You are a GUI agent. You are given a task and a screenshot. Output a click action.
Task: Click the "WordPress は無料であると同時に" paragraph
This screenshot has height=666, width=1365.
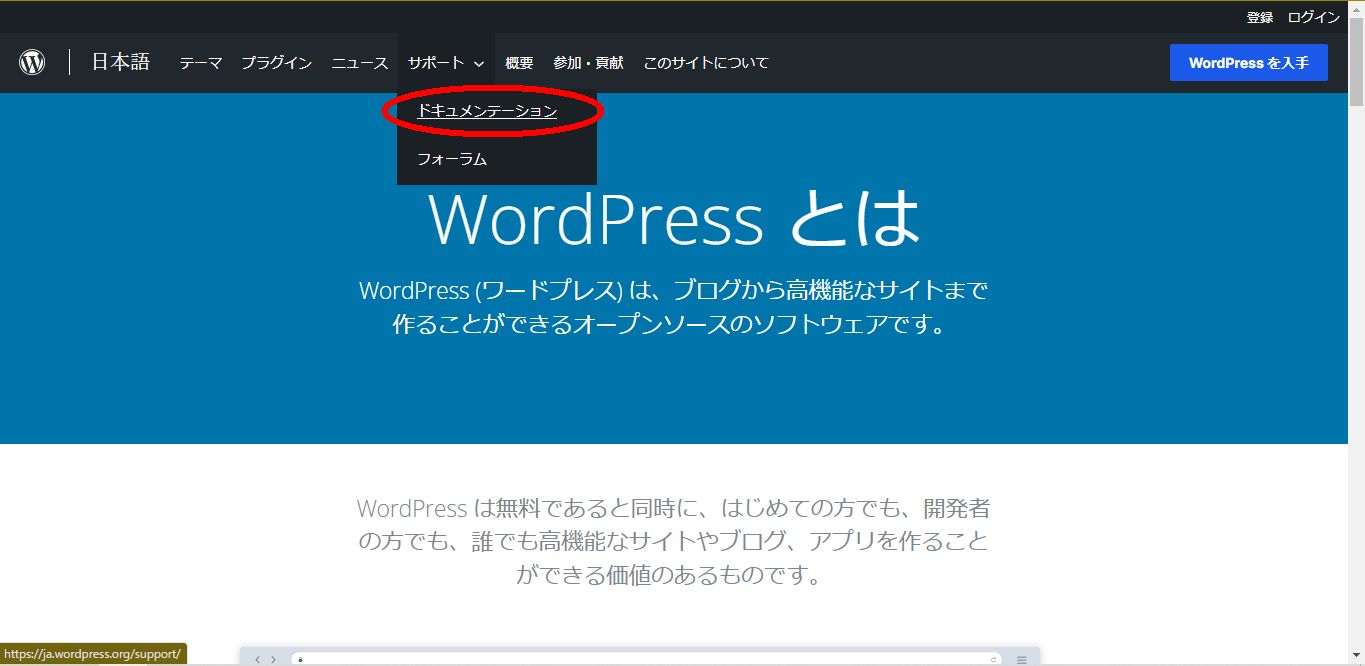coord(674,542)
